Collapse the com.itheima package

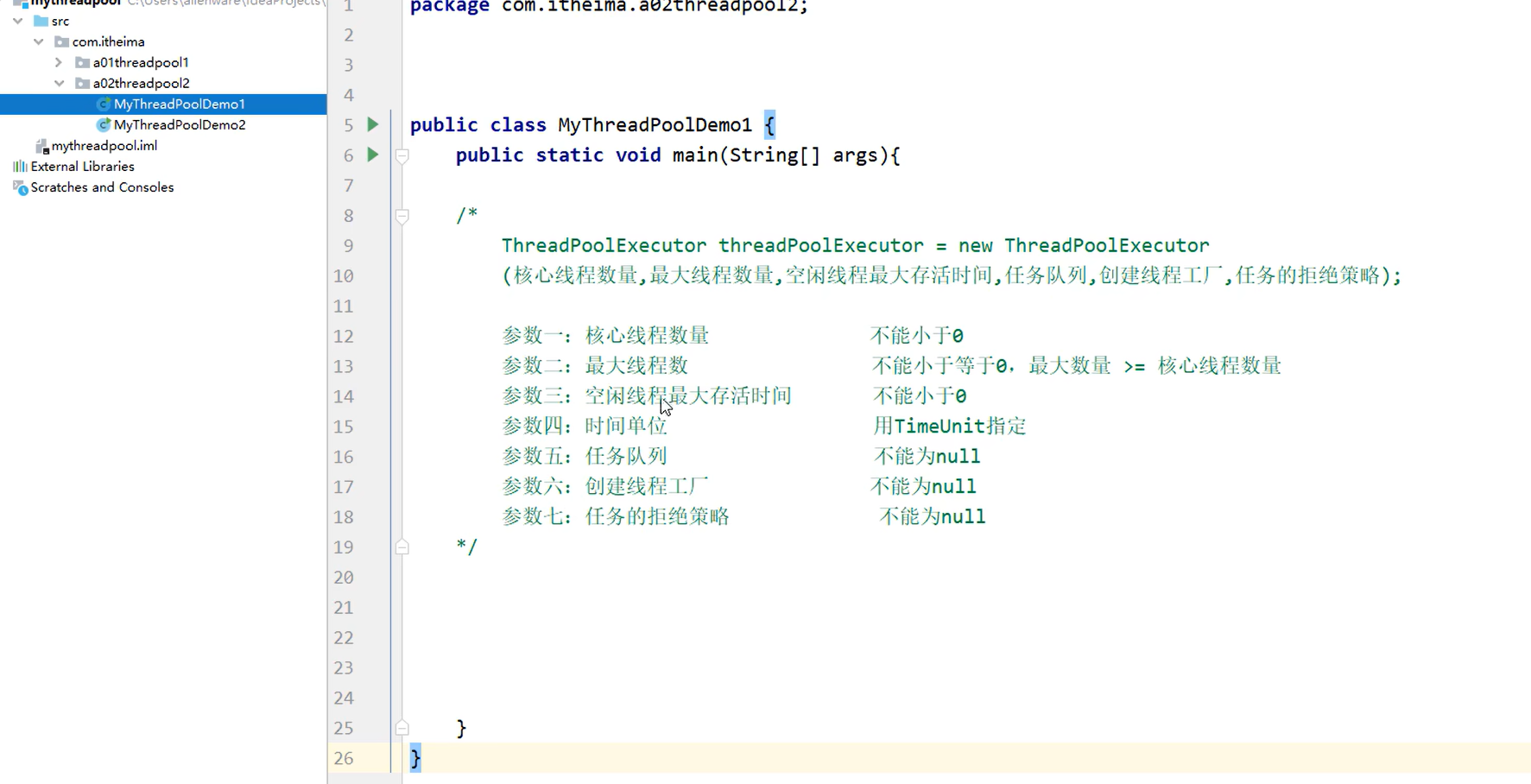pos(37,41)
